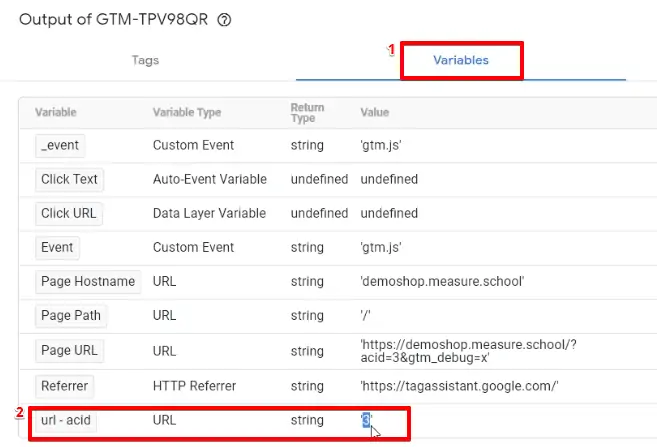657x447 pixels.
Task: Click URL type in url - acid row
Action: click(x=164, y=420)
